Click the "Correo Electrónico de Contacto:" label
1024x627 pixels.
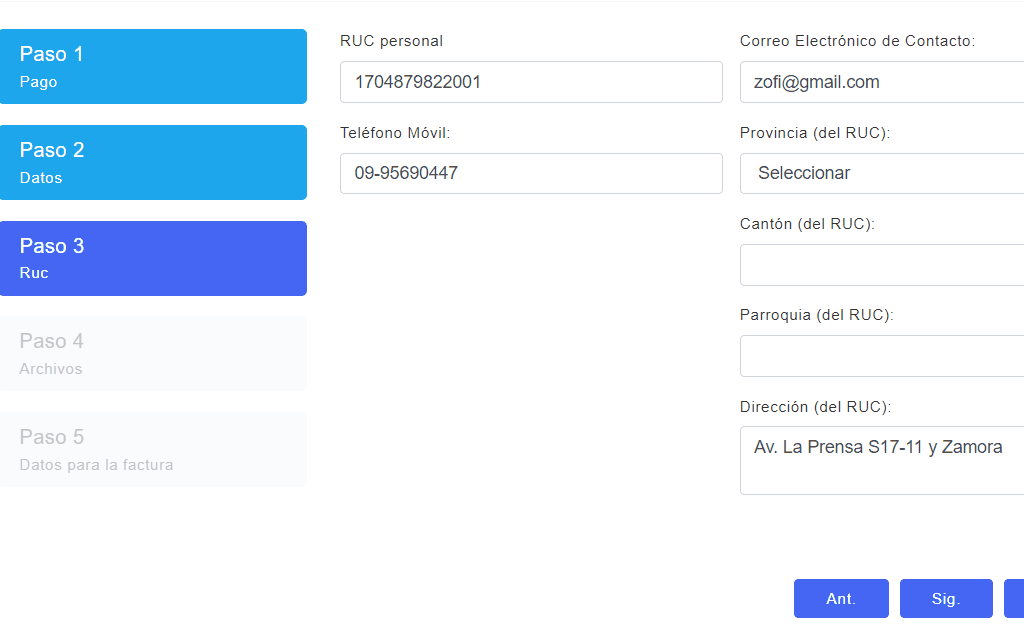(857, 41)
